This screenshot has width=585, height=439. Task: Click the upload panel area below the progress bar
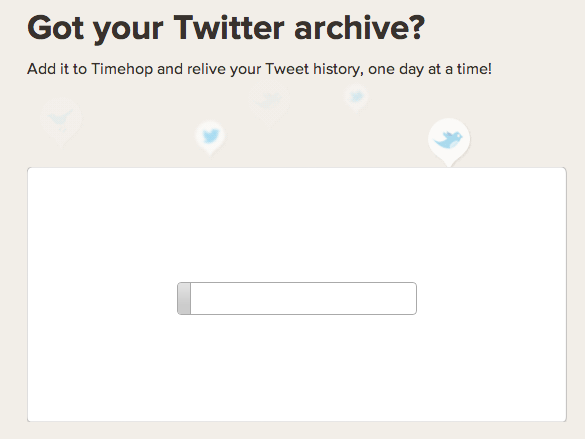(297, 368)
